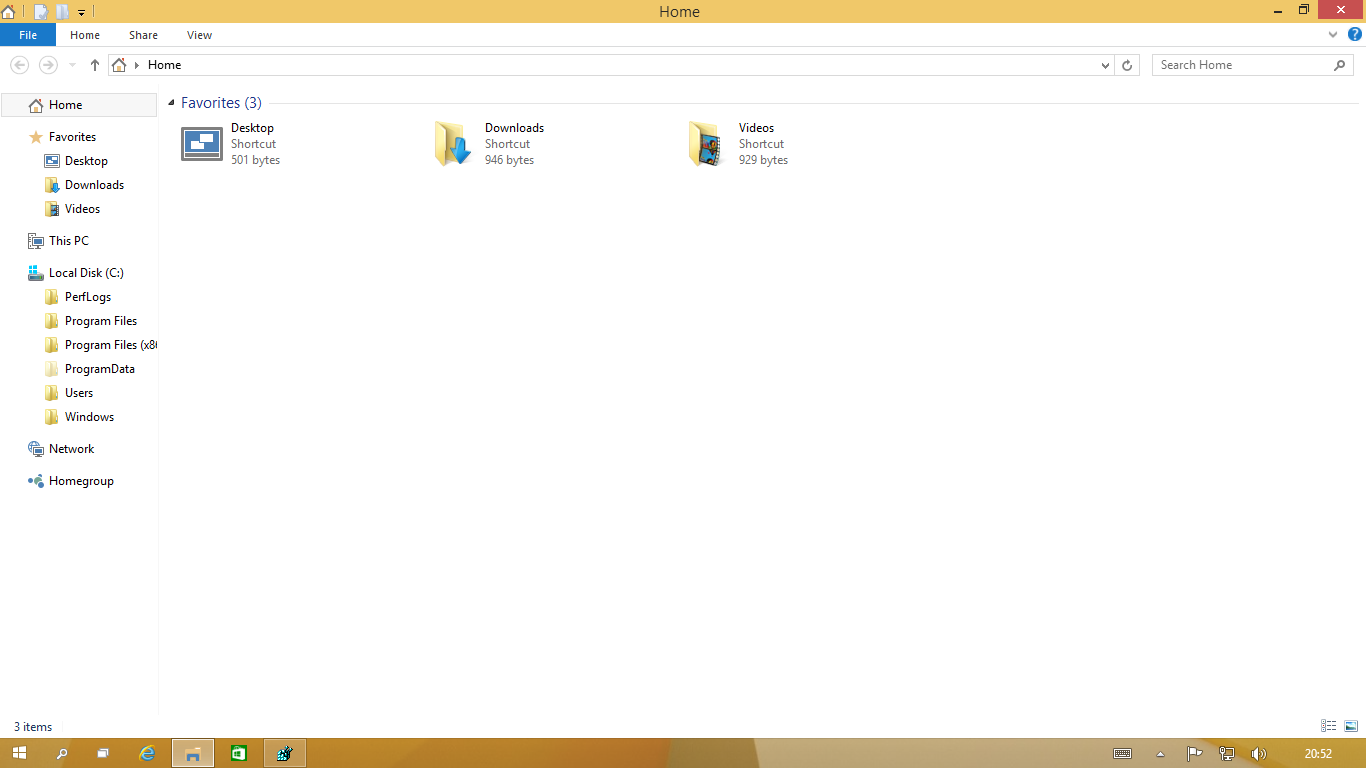This screenshot has height=768, width=1366.
Task: Switch to the View ribbon tab
Action: click(x=199, y=34)
